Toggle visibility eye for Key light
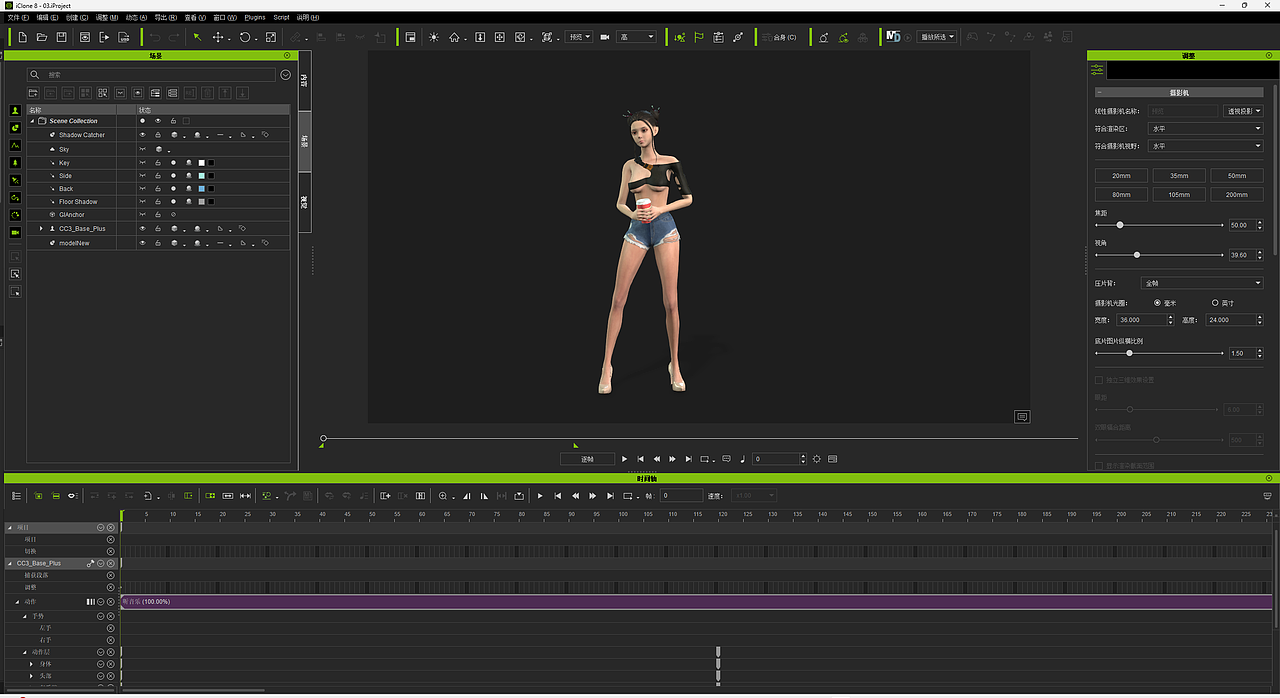The height and width of the screenshot is (698, 1280). pyautogui.click(x=142, y=162)
